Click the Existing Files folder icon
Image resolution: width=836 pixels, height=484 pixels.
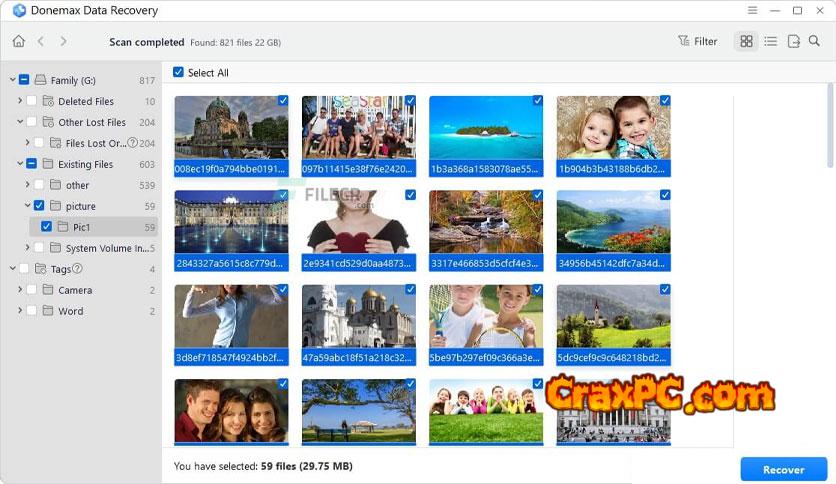click(x=48, y=164)
